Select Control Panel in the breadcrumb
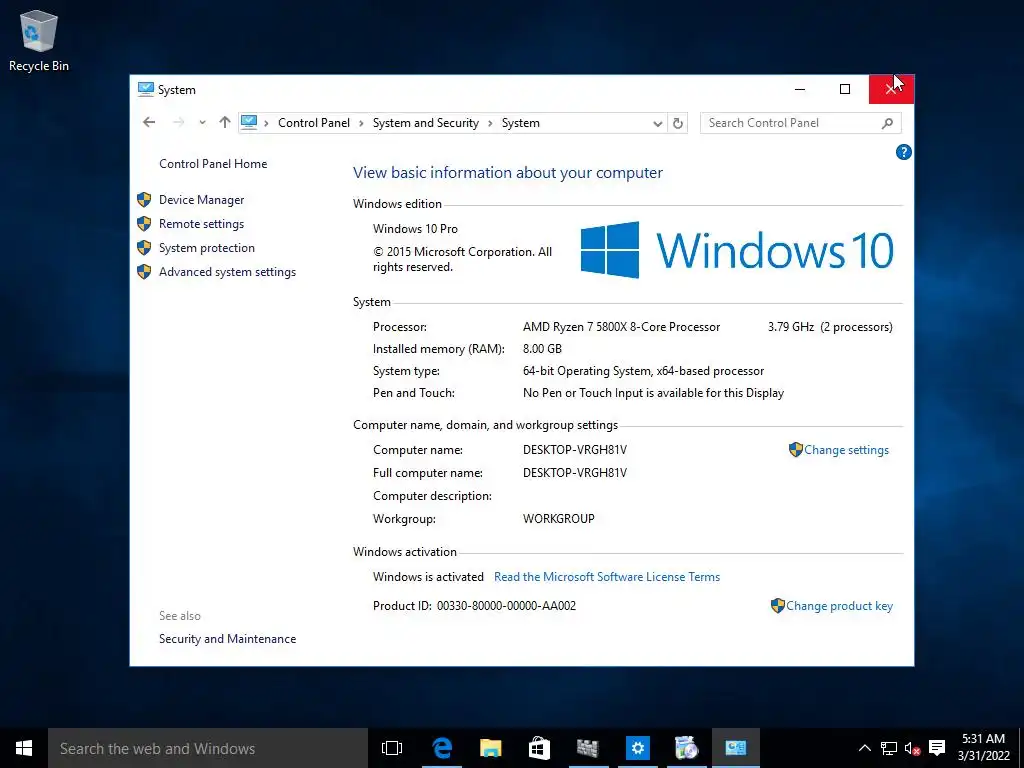Image resolution: width=1024 pixels, height=768 pixels. coord(313,123)
